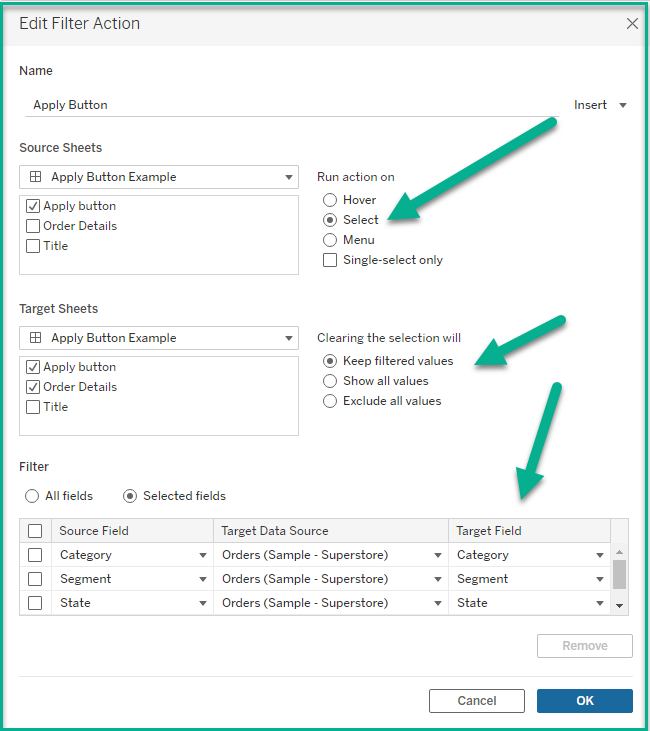650x731 pixels.
Task: Click the Name text field
Action: click(x=290, y=105)
